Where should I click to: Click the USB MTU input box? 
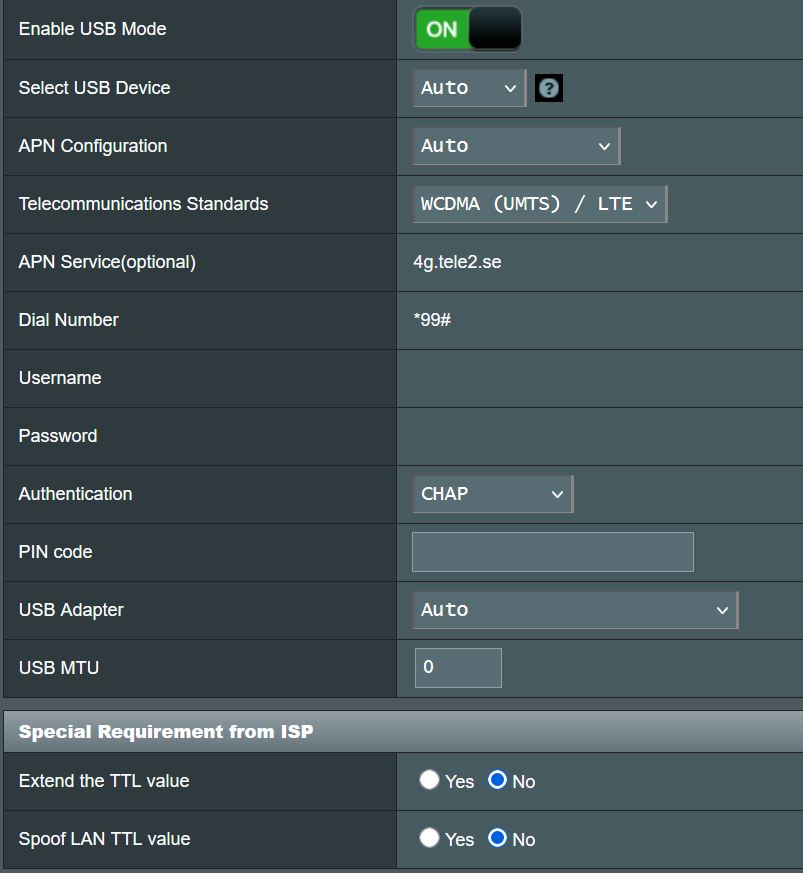point(458,668)
